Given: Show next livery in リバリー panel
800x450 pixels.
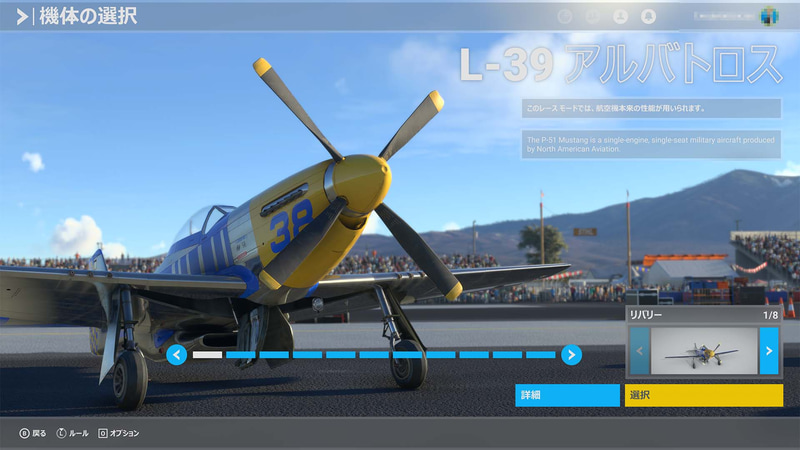Looking at the screenshot, I should pos(769,351).
